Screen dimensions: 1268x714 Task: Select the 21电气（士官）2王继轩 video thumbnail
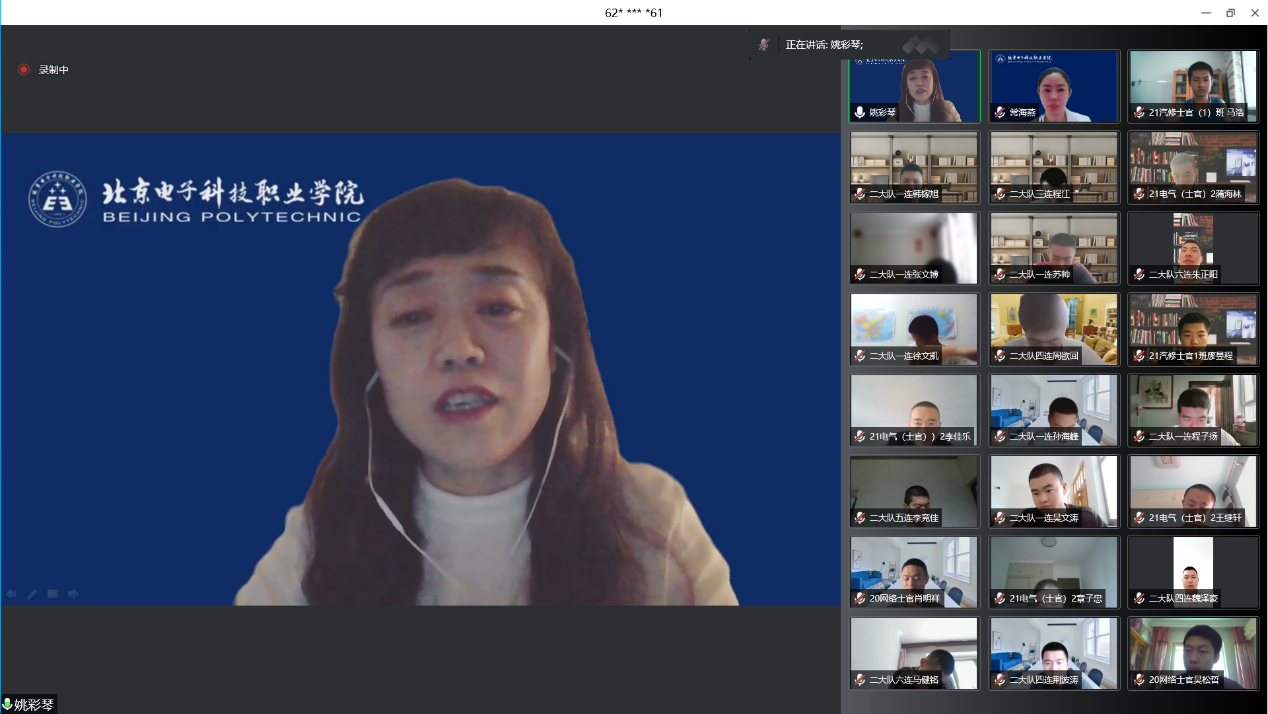tap(1193, 491)
